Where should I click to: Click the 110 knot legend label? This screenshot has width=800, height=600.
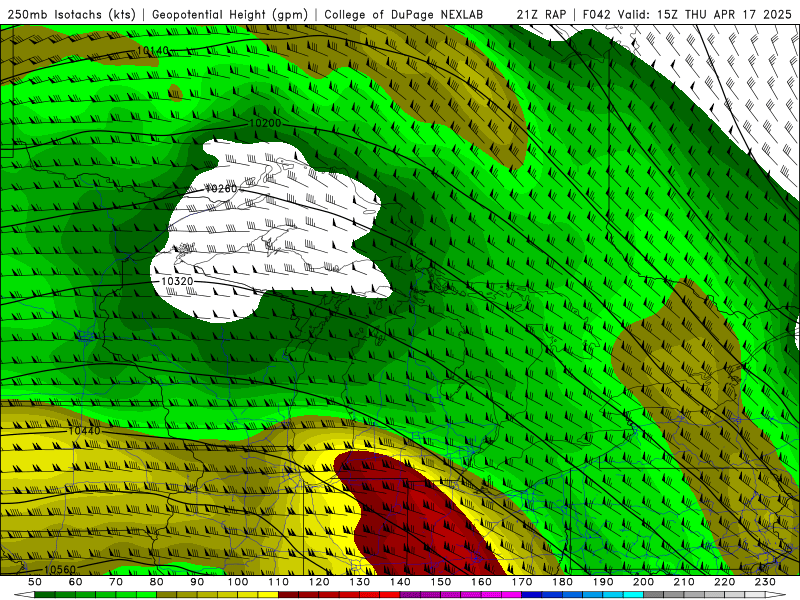pos(279,582)
